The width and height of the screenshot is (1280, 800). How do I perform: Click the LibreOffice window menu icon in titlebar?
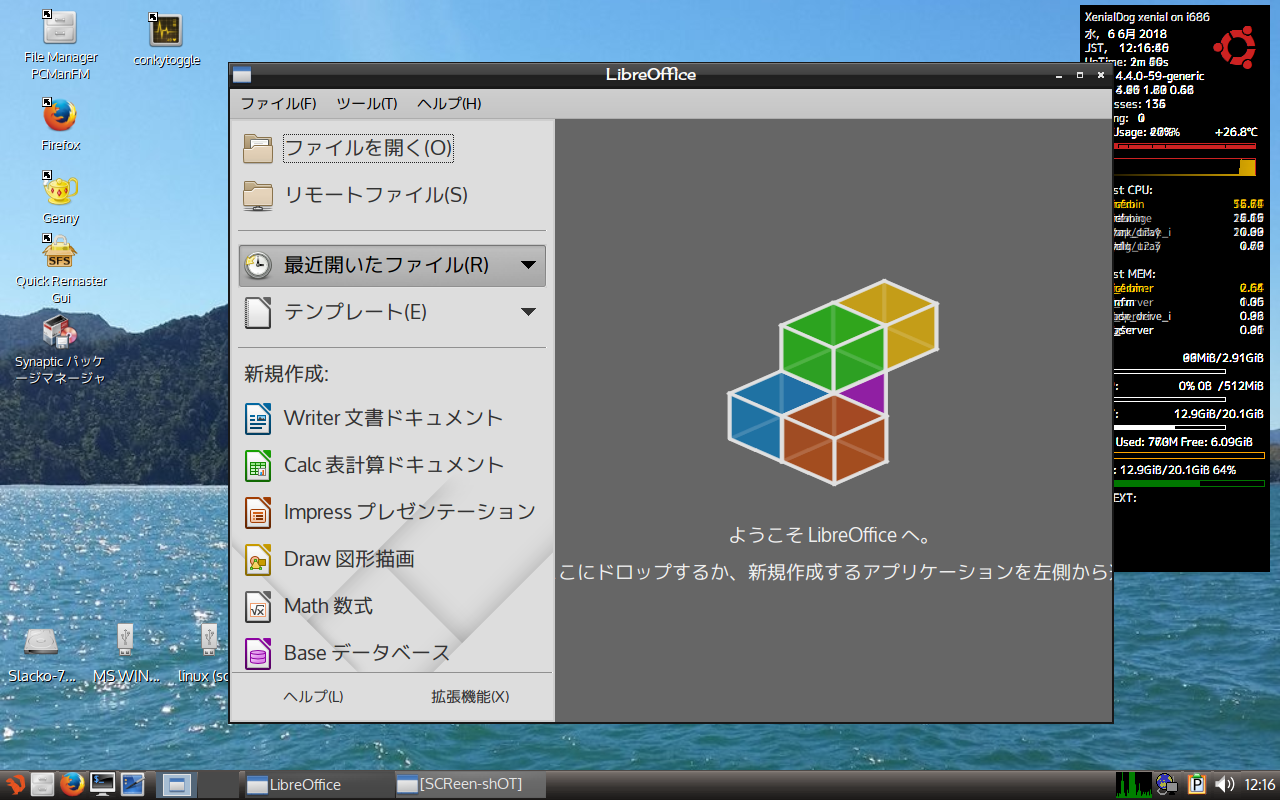(242, 75)
